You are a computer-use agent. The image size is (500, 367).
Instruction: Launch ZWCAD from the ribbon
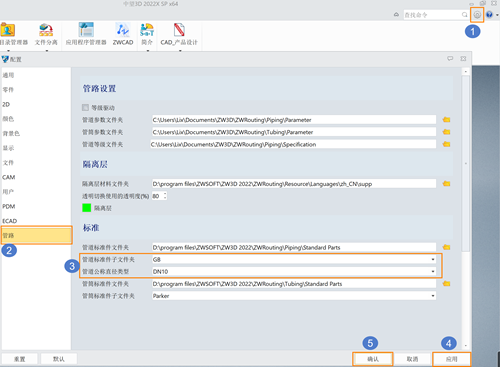[123, 34]
